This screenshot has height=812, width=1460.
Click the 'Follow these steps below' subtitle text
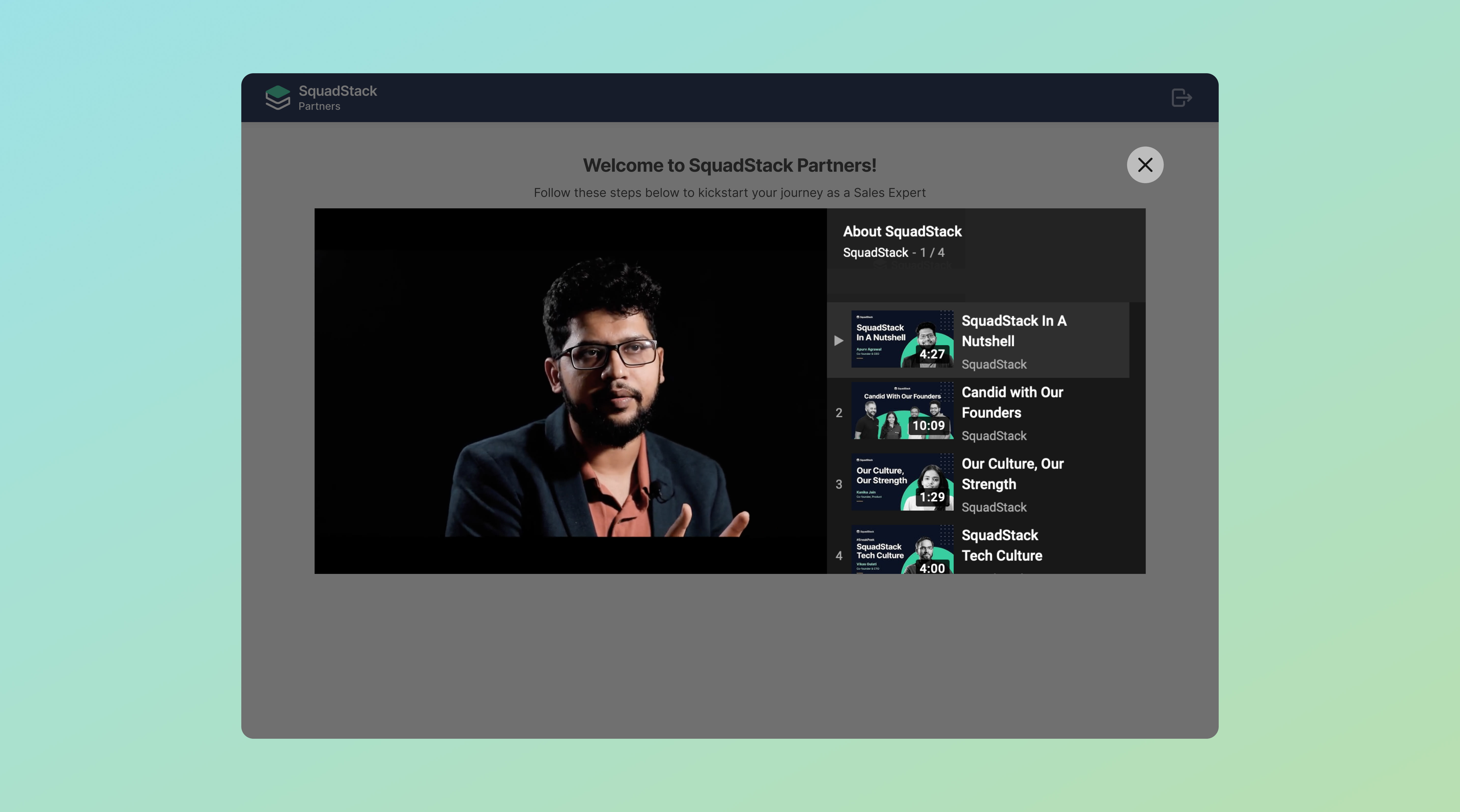[x=729, y=193]
